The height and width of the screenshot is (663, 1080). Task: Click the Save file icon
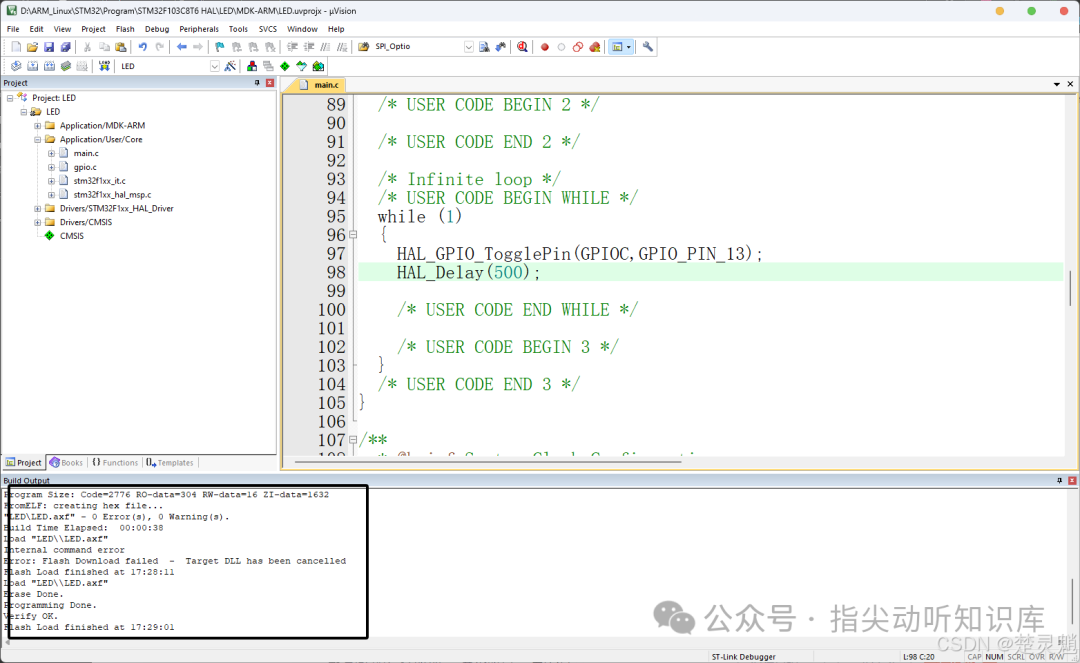click(49, 47)
